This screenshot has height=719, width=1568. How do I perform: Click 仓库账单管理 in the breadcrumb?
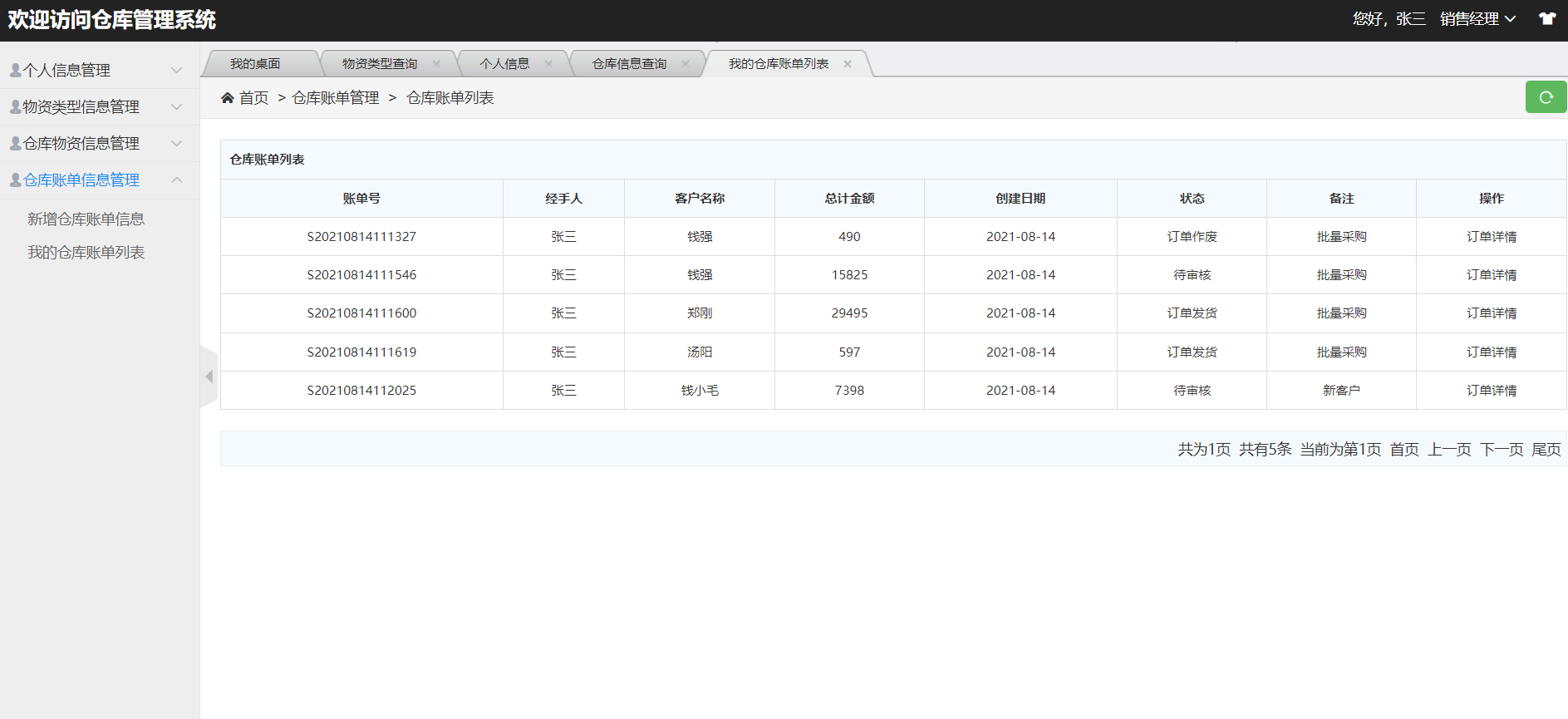coord(336,98)
